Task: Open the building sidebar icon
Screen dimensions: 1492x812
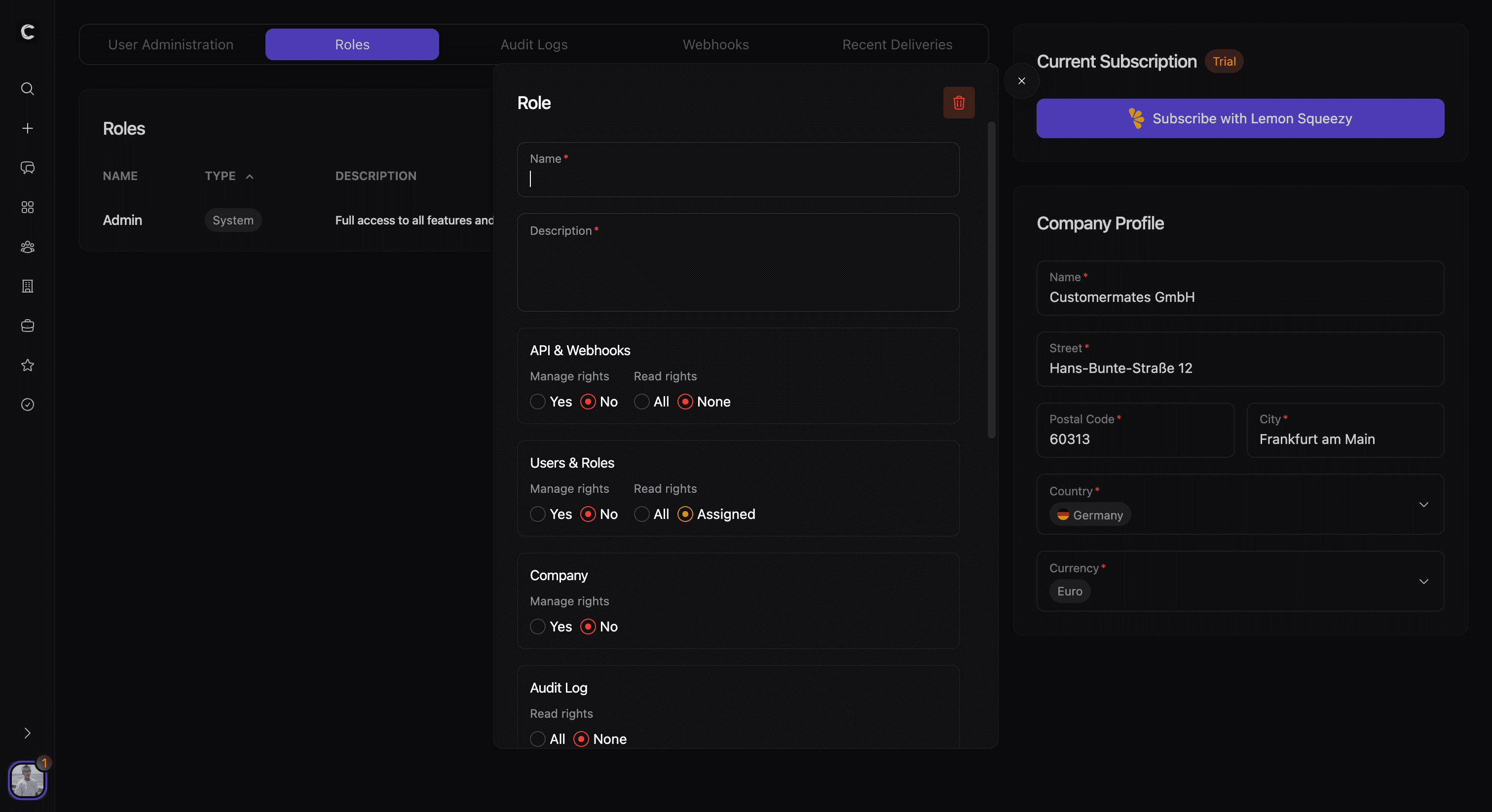Action: [x=27, y=286]
